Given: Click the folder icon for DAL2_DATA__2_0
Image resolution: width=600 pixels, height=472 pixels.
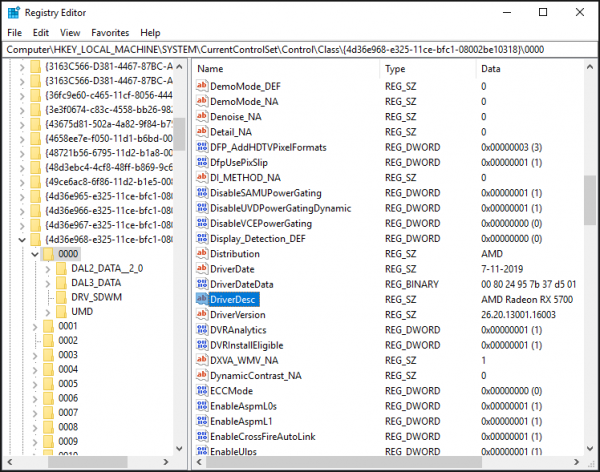Looking at the screenshot, I should coord(59,268).
